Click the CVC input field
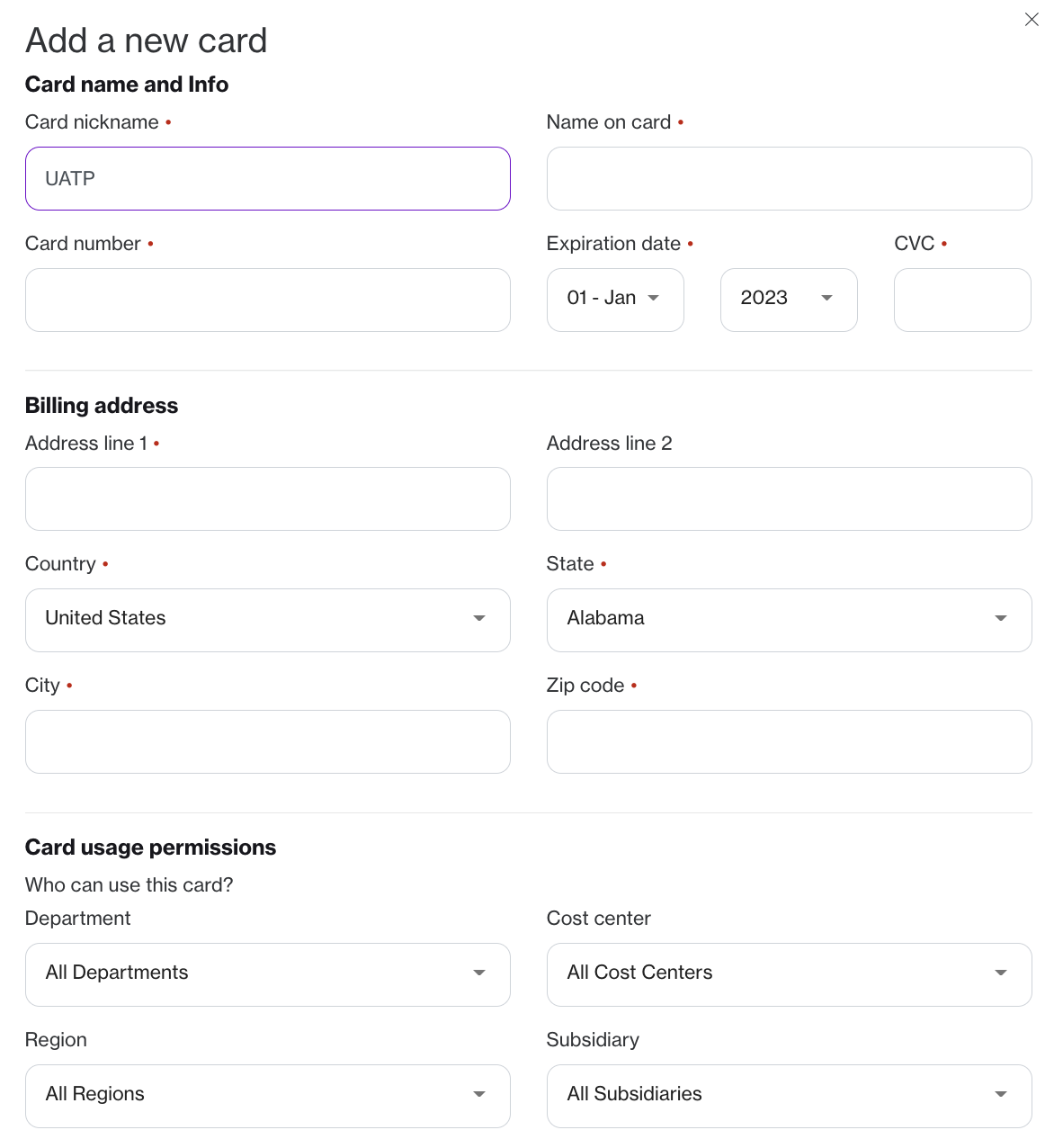The image size is (1054, 1148). point(961,300)
